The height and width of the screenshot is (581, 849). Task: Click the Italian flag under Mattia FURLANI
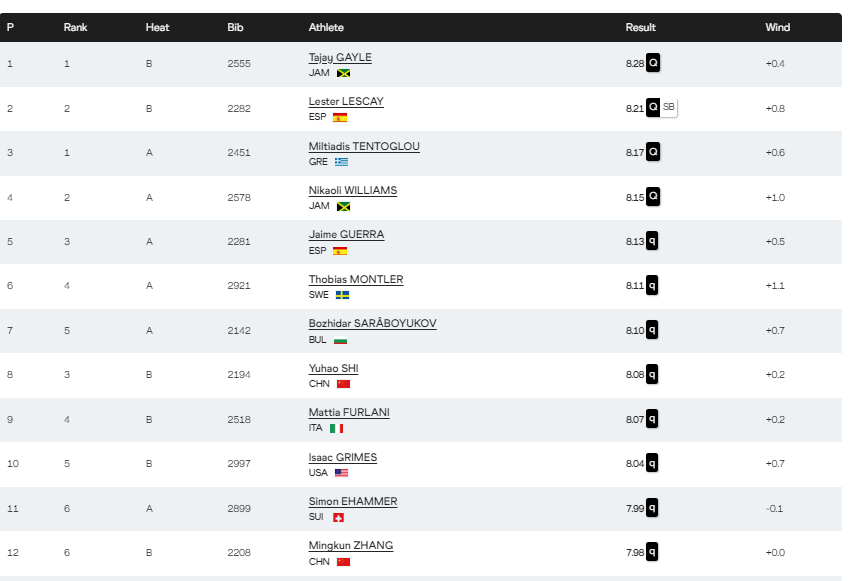pyautogui.click(x=337, y=428)
